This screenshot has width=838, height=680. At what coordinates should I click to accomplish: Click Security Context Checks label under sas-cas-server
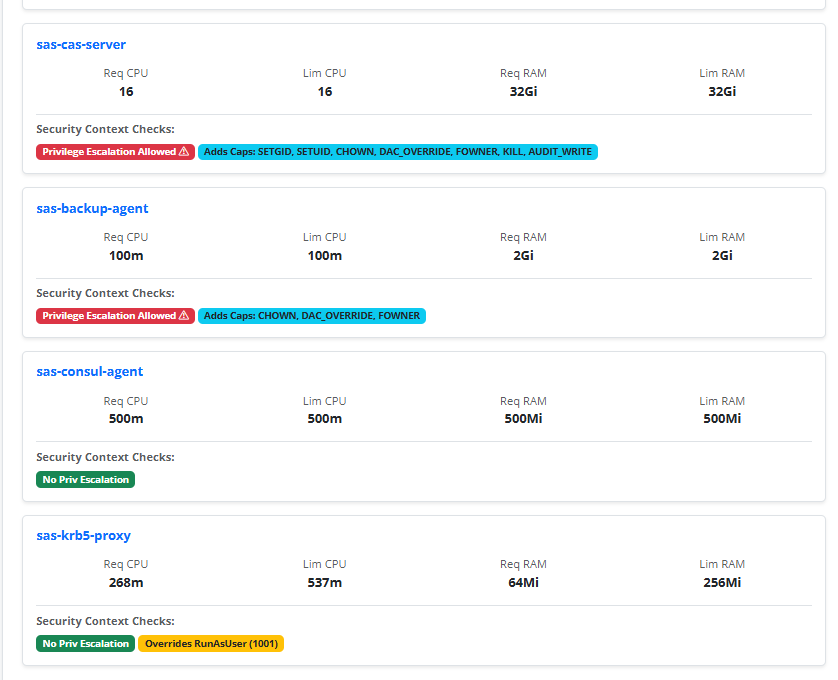105,129
